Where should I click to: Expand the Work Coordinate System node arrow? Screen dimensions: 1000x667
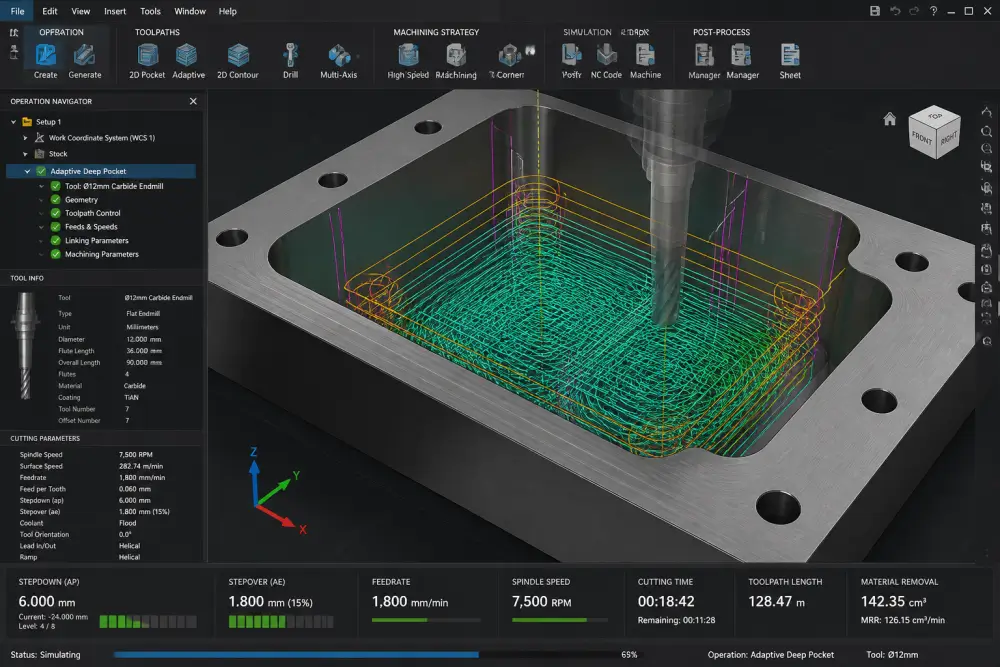tap(26, 138)
